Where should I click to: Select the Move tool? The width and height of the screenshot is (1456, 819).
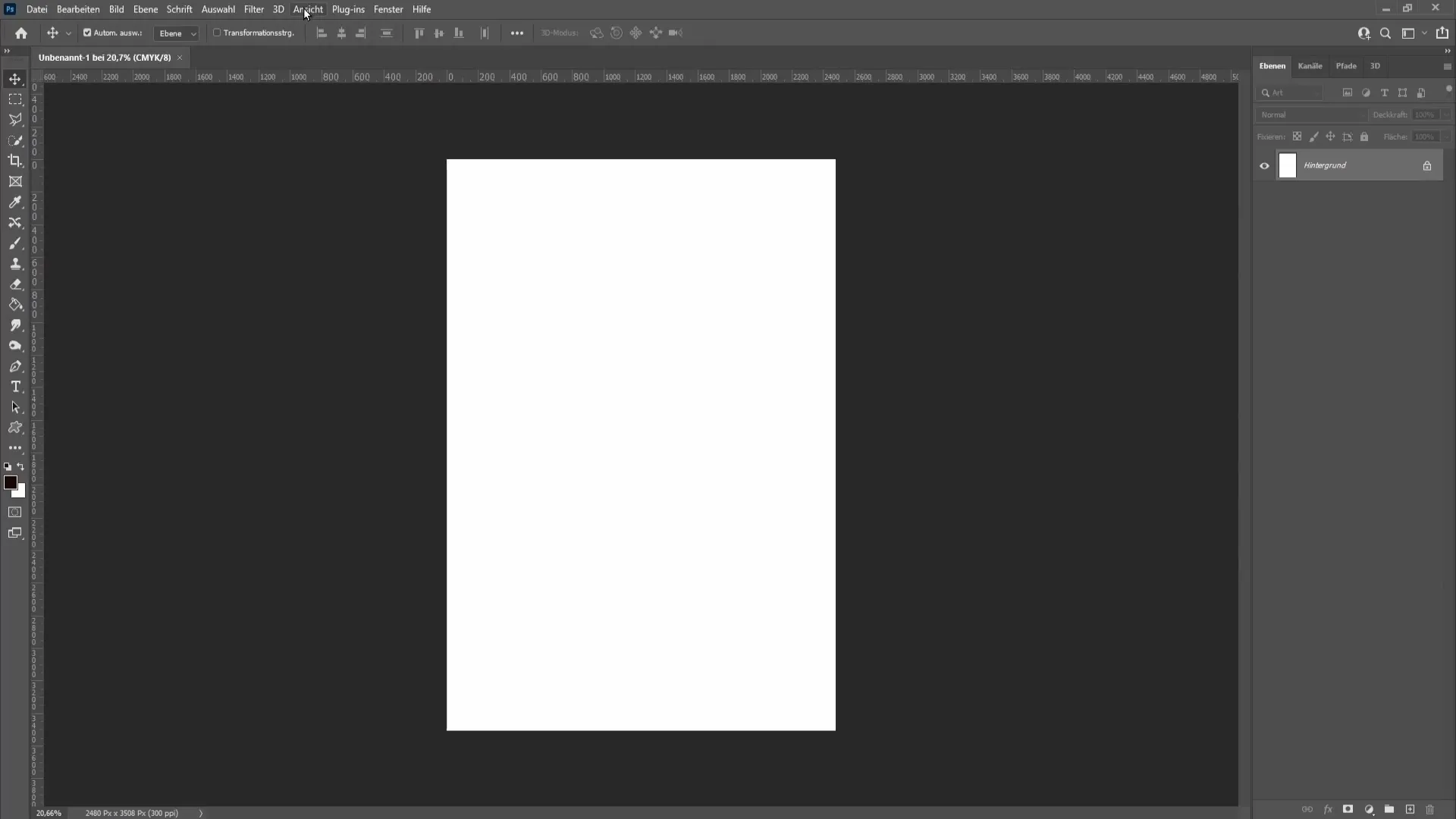[15, 78]
